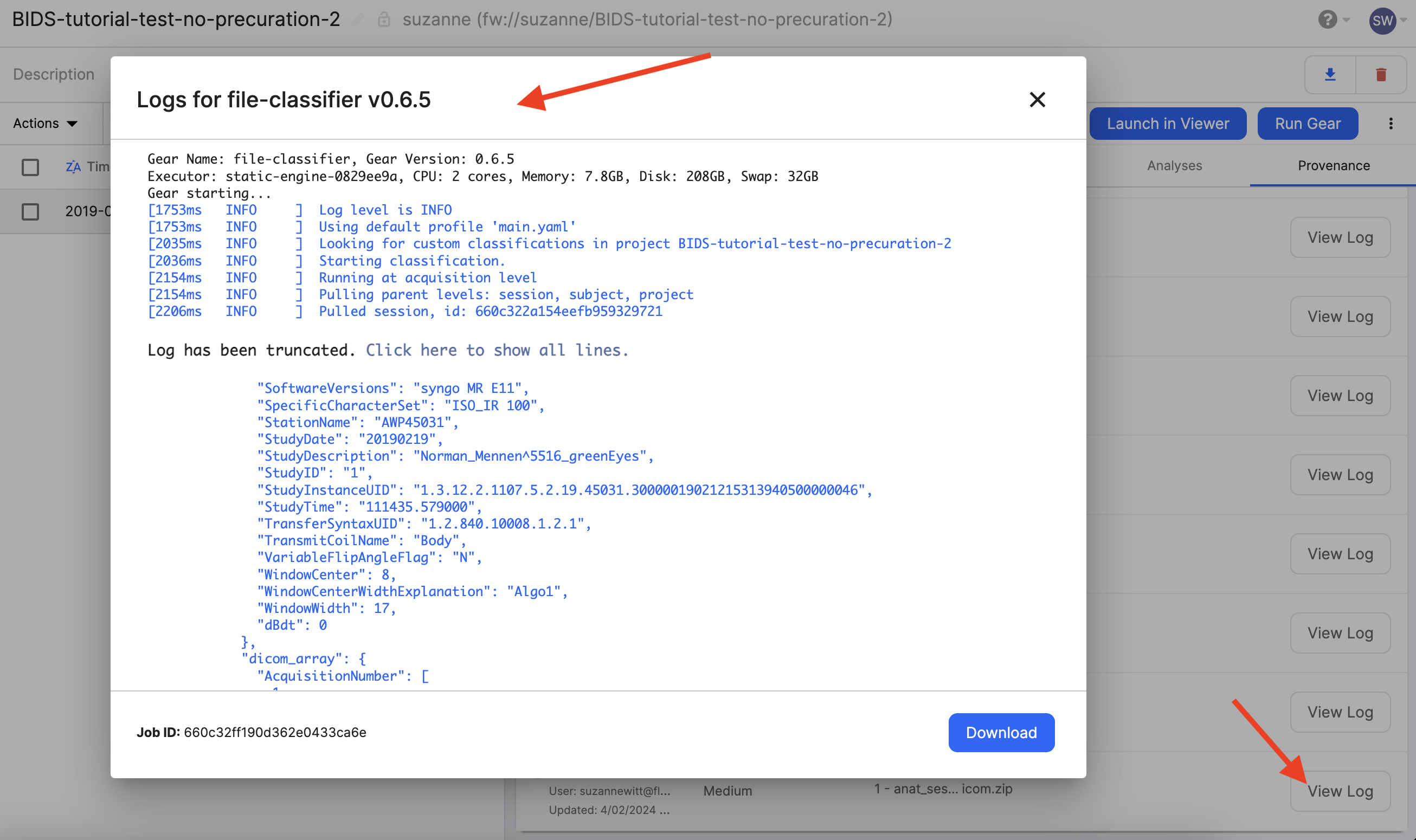Click the first View Log button
The width and height of the screenshot is (1416, 840).
click(x=1340, y=237)
